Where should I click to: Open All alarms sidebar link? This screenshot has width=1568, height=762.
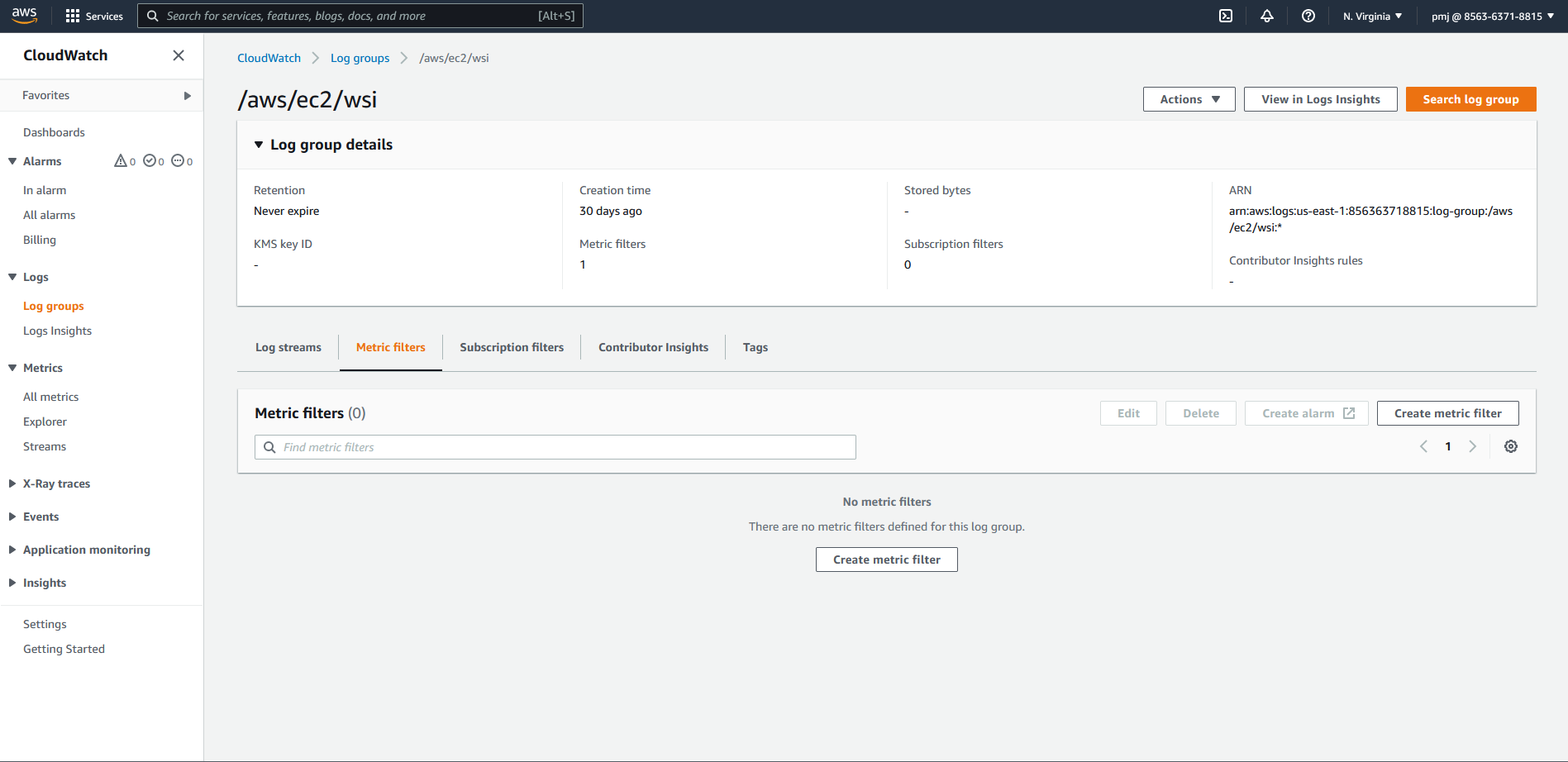pos(50,215)
